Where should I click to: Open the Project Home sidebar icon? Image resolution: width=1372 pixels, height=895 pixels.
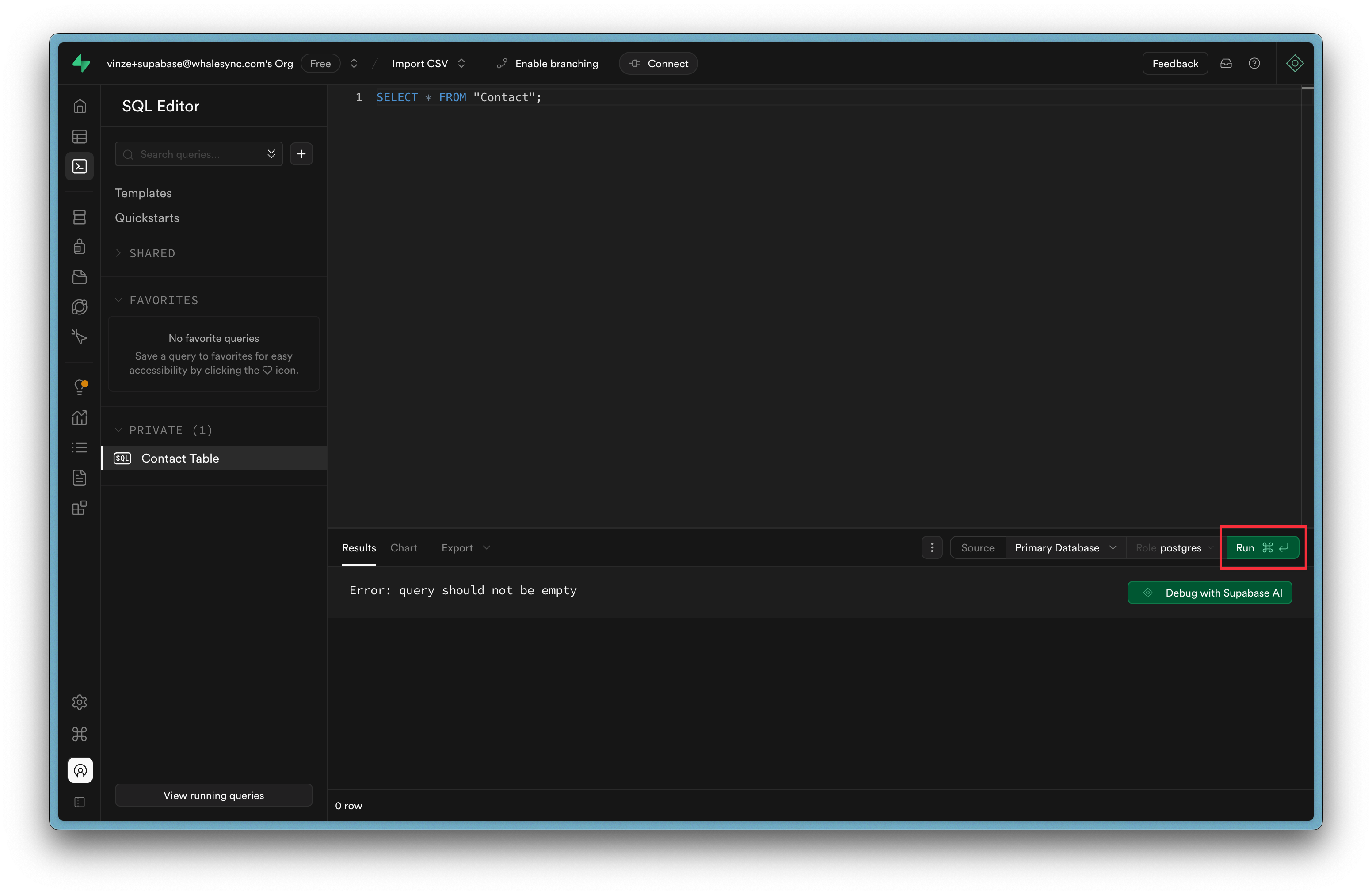[x=80, y=106]
